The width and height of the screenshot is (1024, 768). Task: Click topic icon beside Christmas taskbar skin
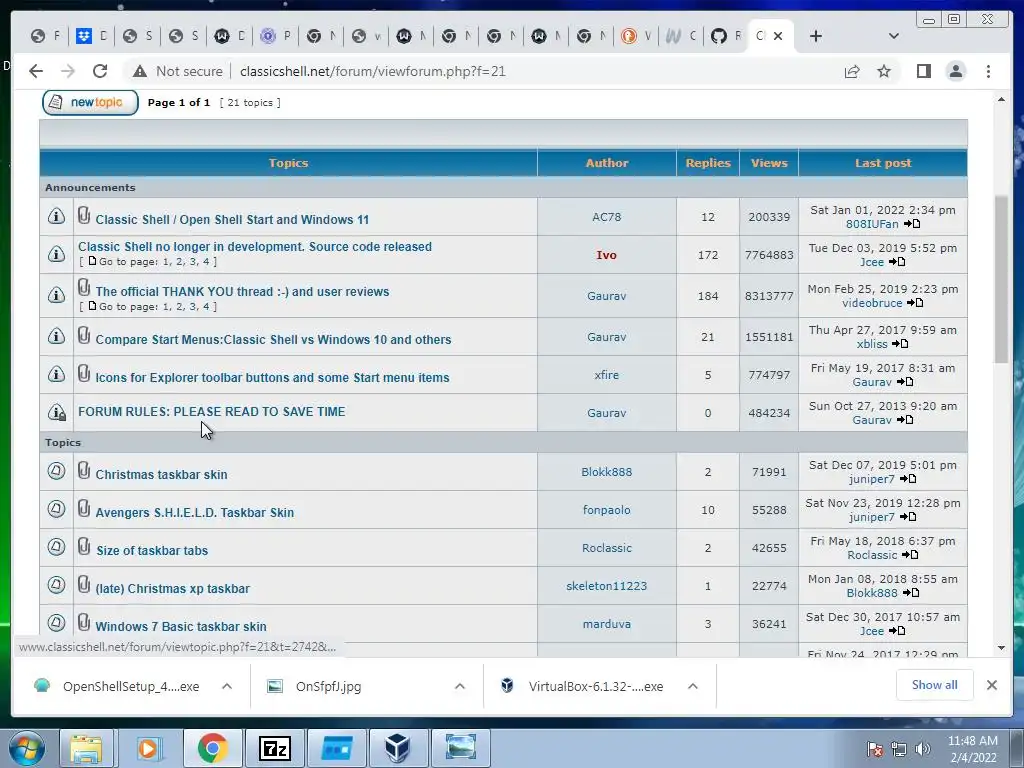[57, 471]
